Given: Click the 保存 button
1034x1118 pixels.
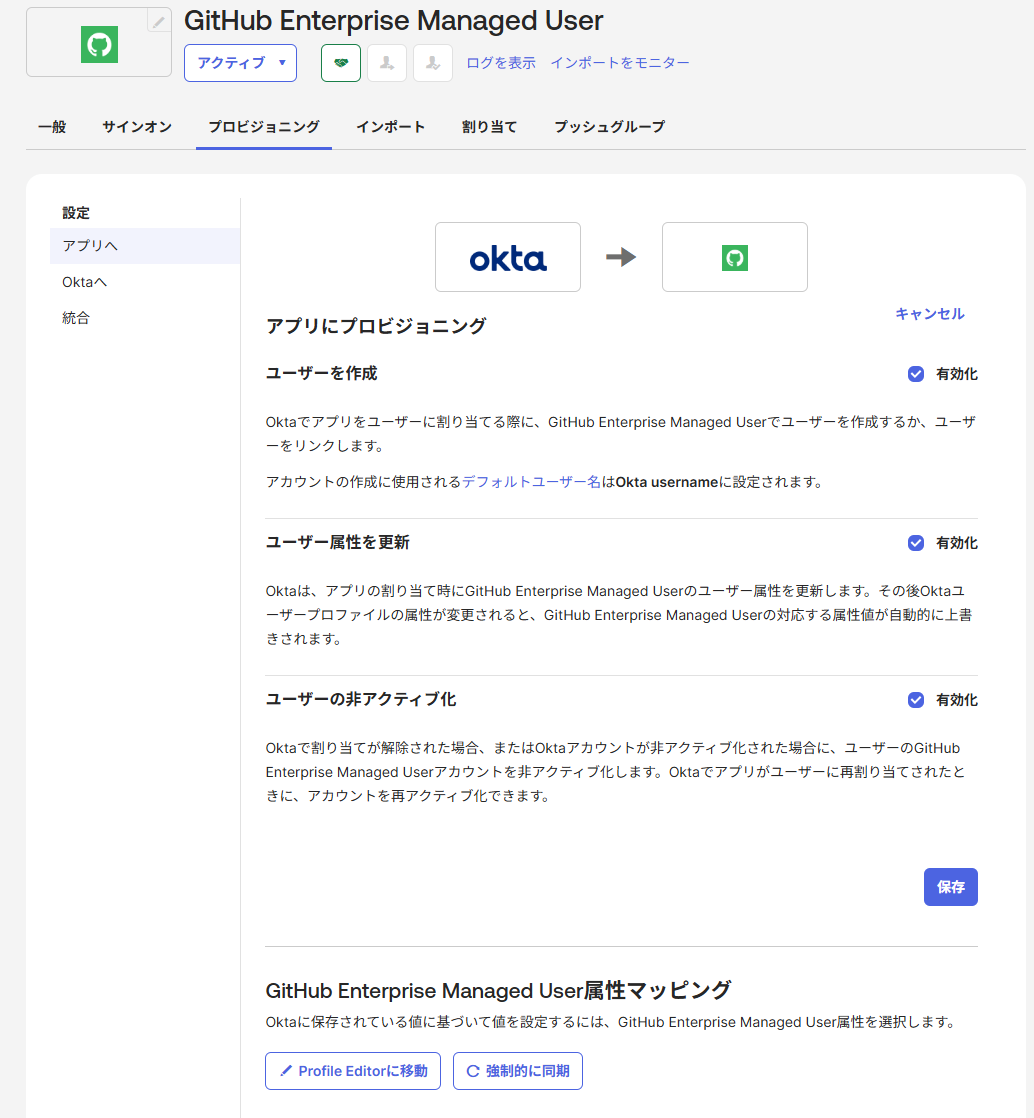Looking at the screenshot, I should click(950, 886).
